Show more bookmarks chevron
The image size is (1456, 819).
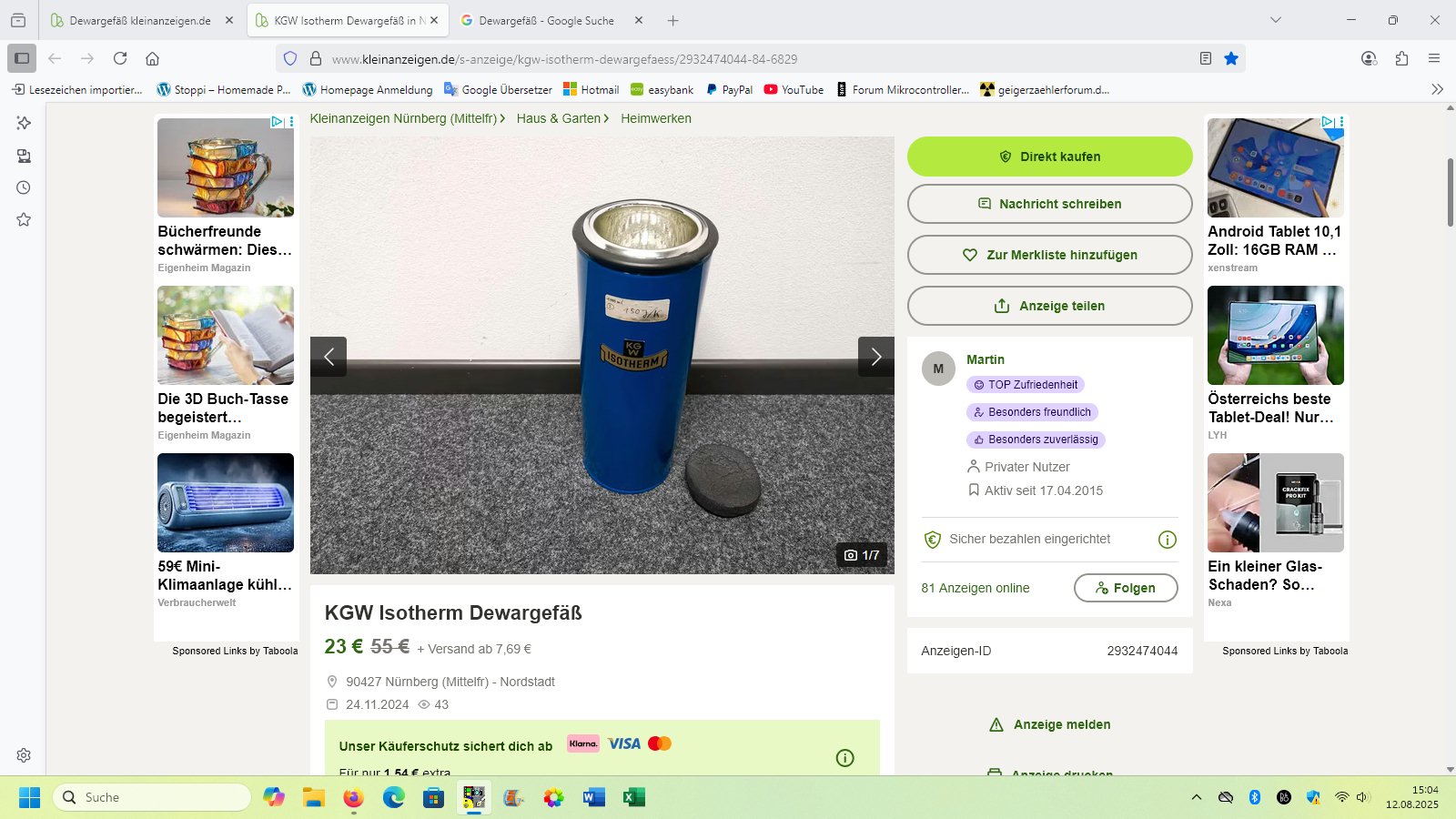tap(1437, 89)
